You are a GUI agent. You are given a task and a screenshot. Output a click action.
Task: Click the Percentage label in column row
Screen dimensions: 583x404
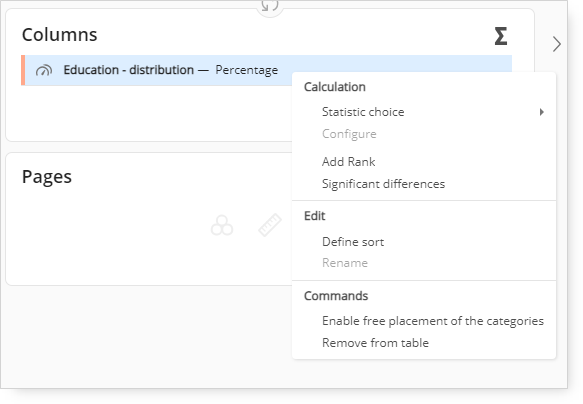click(247, 70)
